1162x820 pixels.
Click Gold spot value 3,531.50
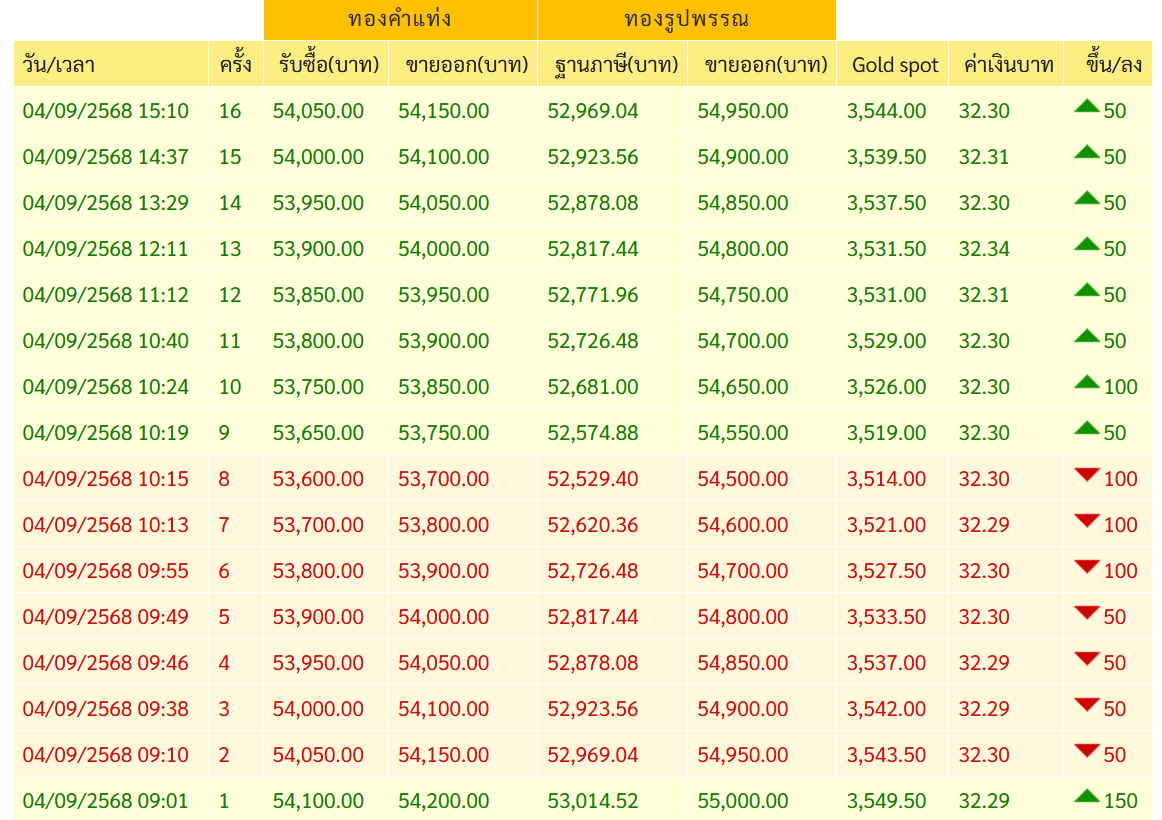pos(886,249)
